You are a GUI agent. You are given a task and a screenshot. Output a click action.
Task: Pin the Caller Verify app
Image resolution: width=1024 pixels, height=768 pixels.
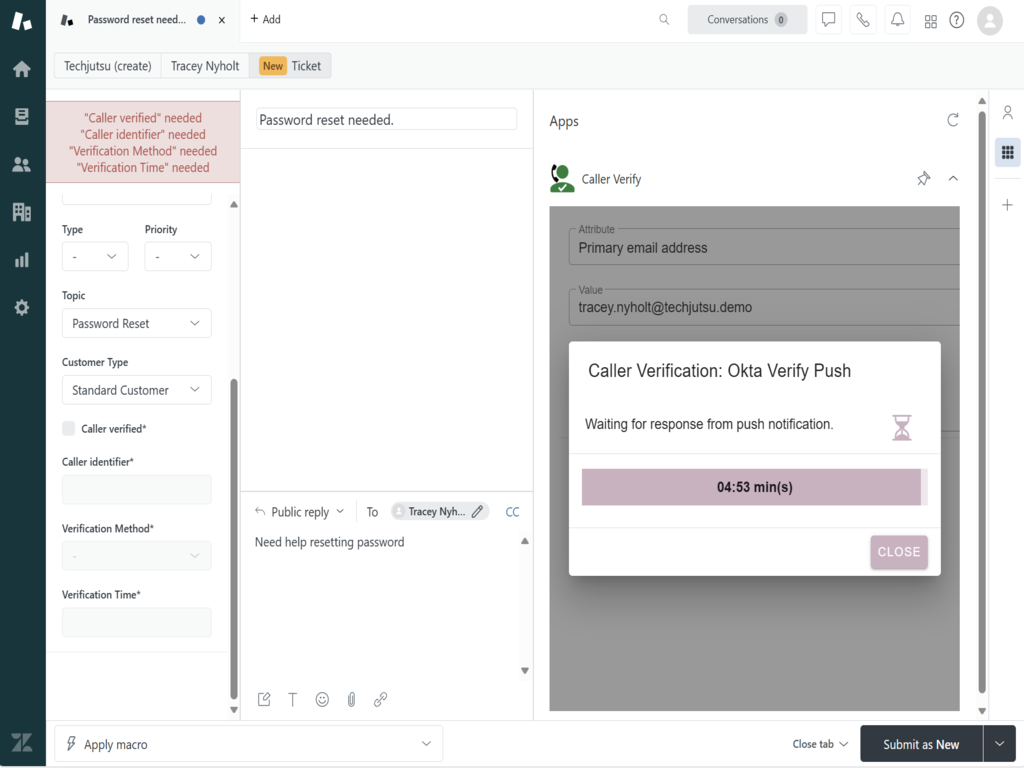(x=923, y=178)
